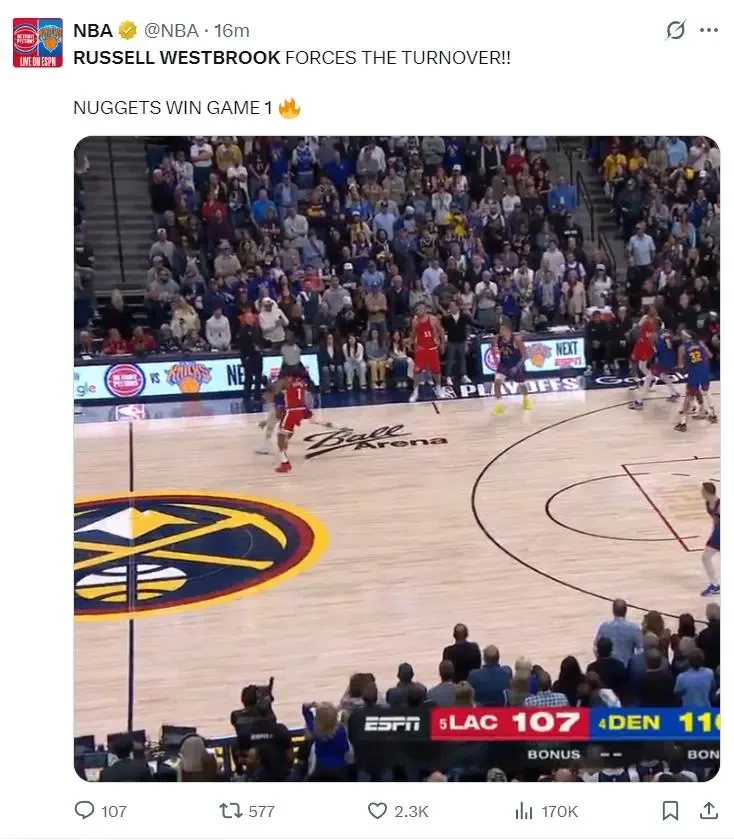Click the 107 replies count
734x840 pixels.
coord(114,811)
